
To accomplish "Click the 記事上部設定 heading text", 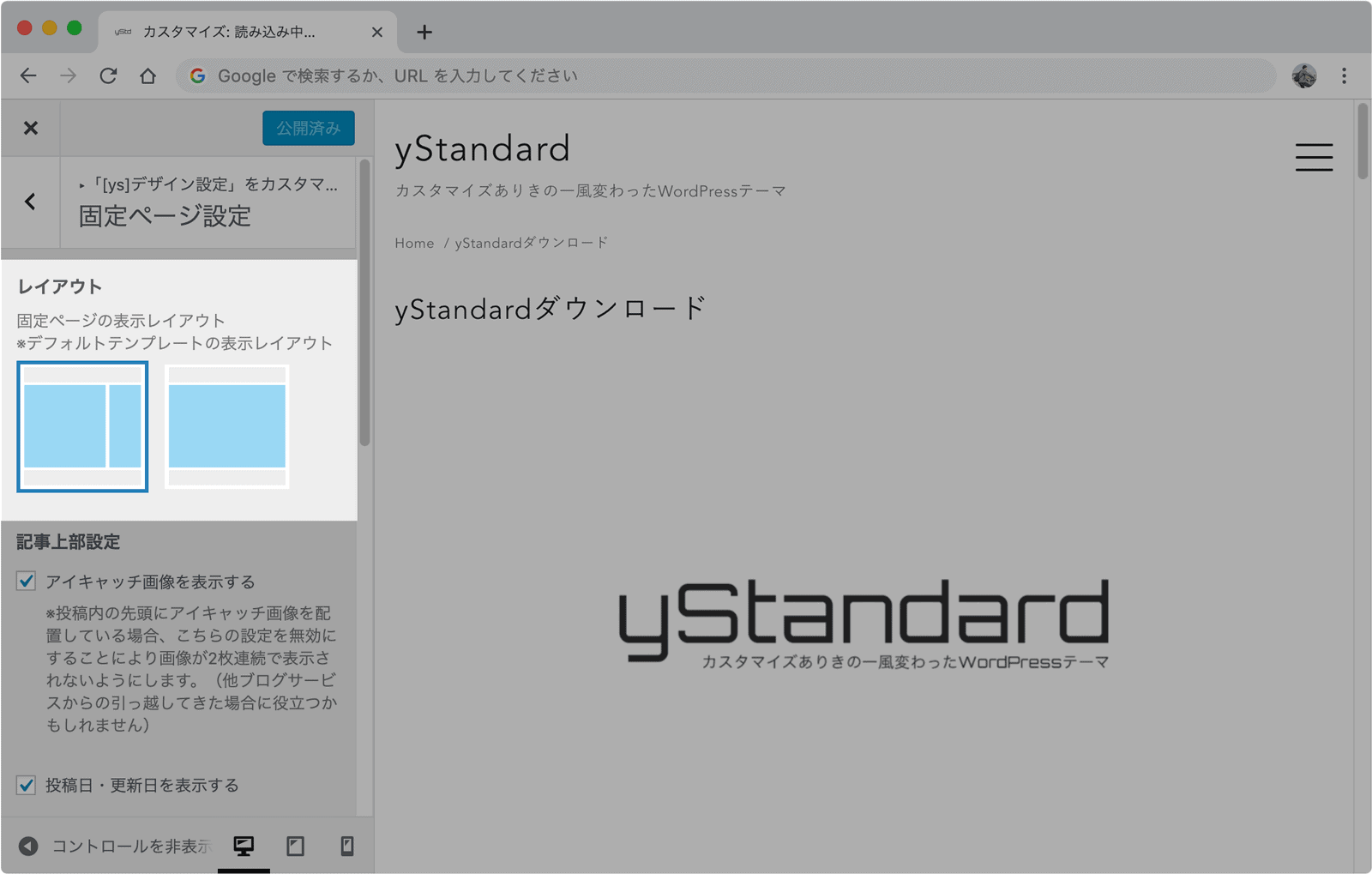I will [x=69, y=542].
